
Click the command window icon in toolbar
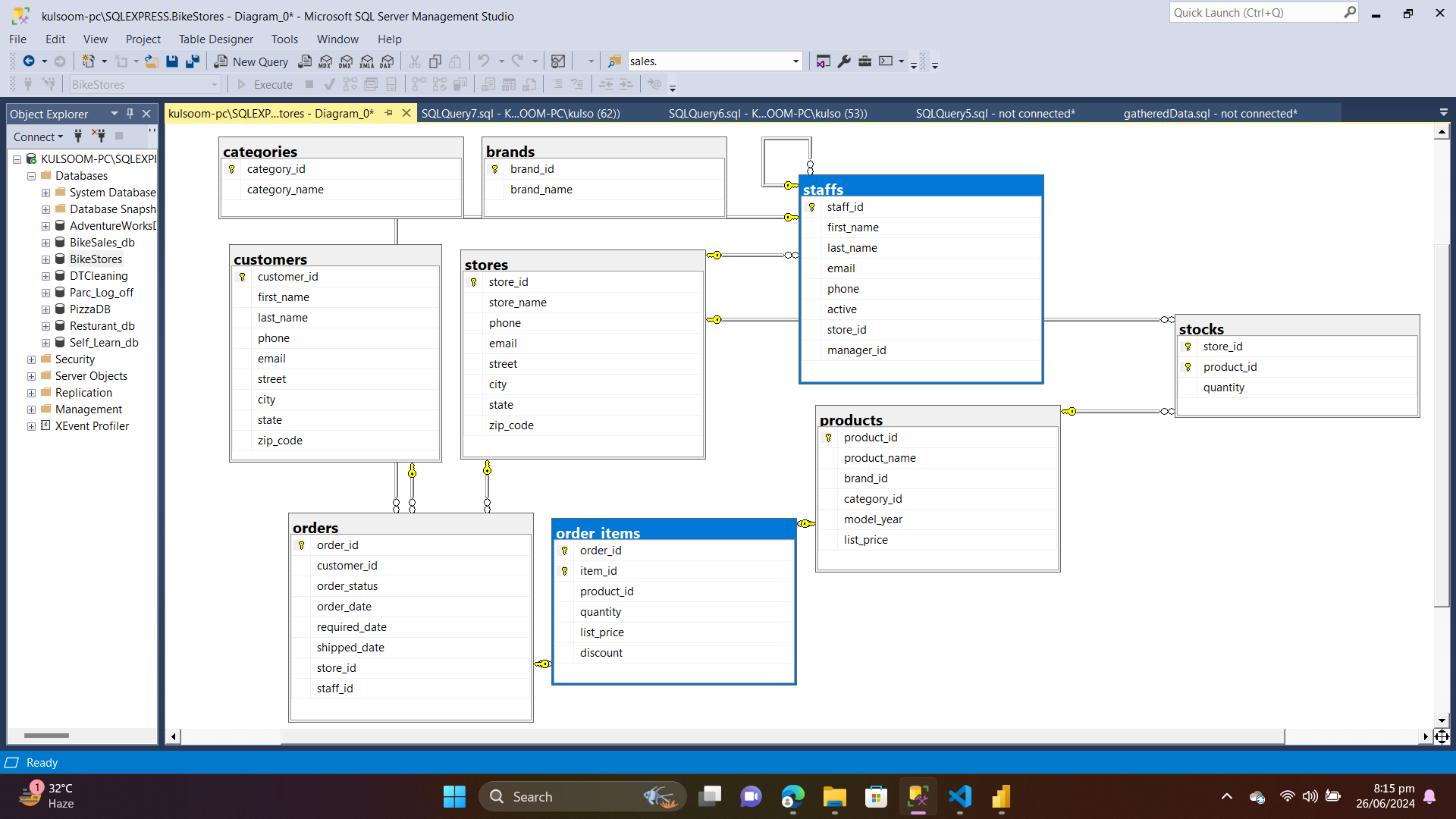886,61
